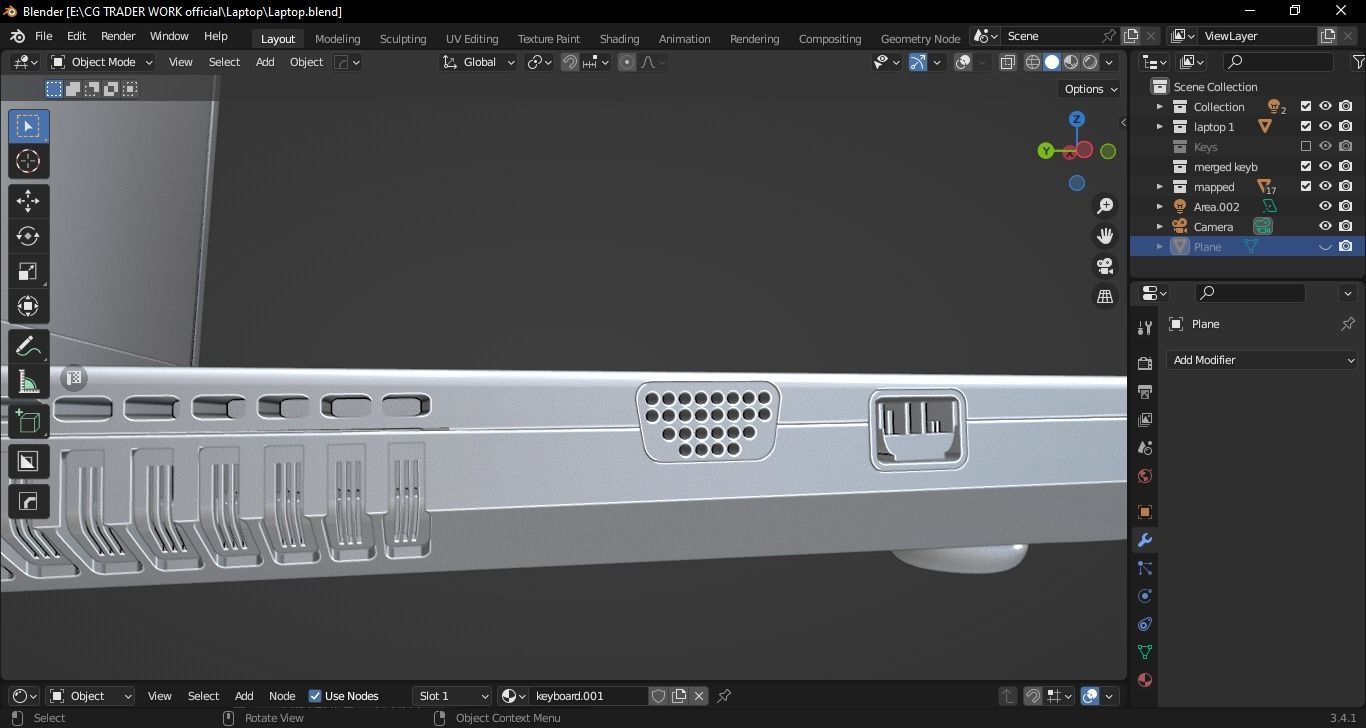The height and width of the screenshot is (728, 1366).
Task: Switch to the Sculpting workspace tab
Action: coord(403,39)
